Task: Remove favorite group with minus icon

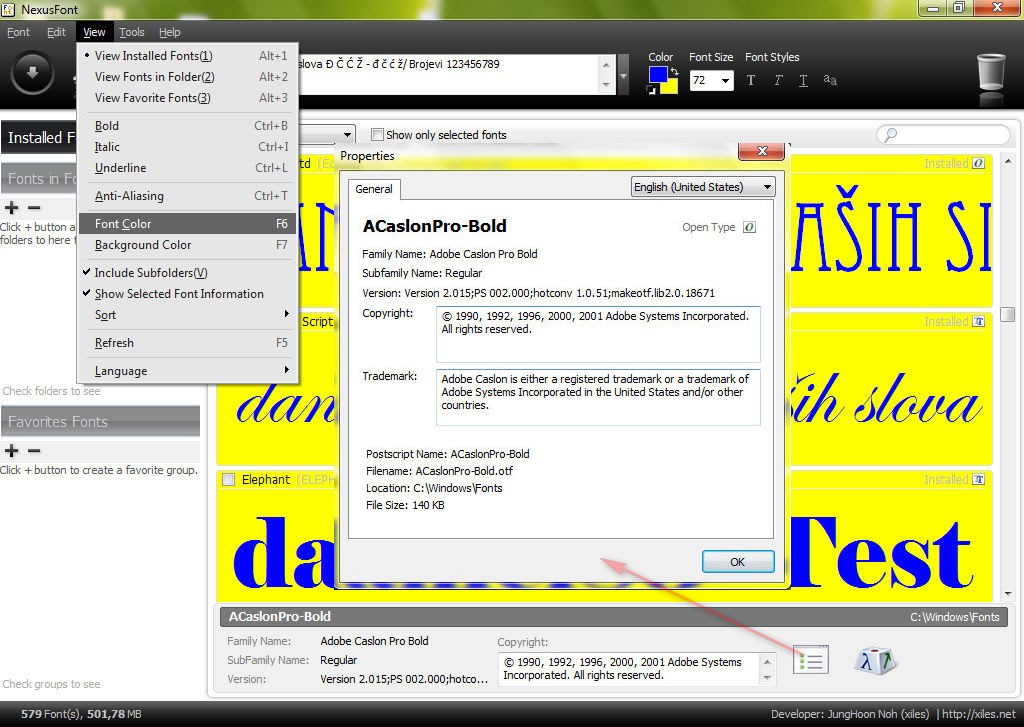Action: pyautogui.click(x=34, y=451)
